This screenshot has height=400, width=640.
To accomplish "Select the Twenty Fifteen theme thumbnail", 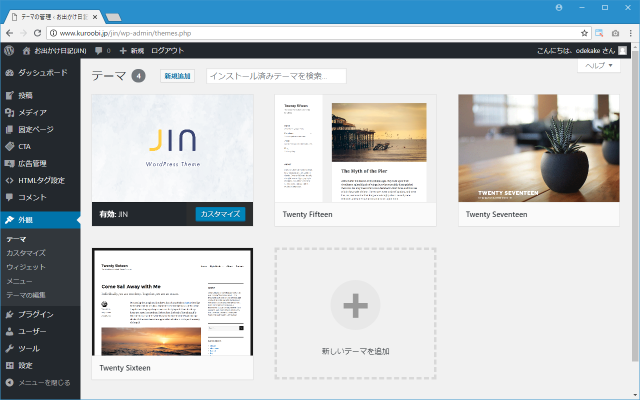I will click(x=355, y=149).
